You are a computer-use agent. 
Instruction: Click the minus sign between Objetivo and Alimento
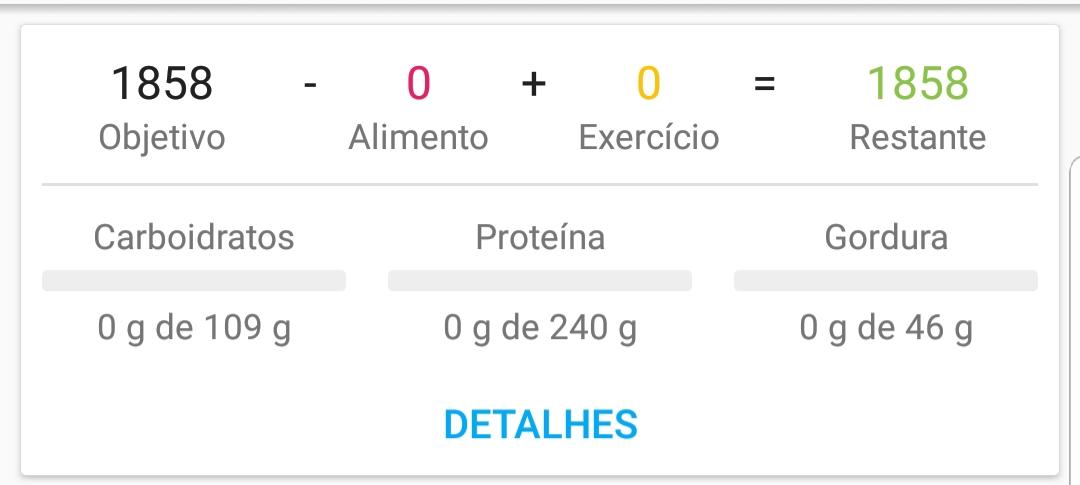tap(311, 85)
